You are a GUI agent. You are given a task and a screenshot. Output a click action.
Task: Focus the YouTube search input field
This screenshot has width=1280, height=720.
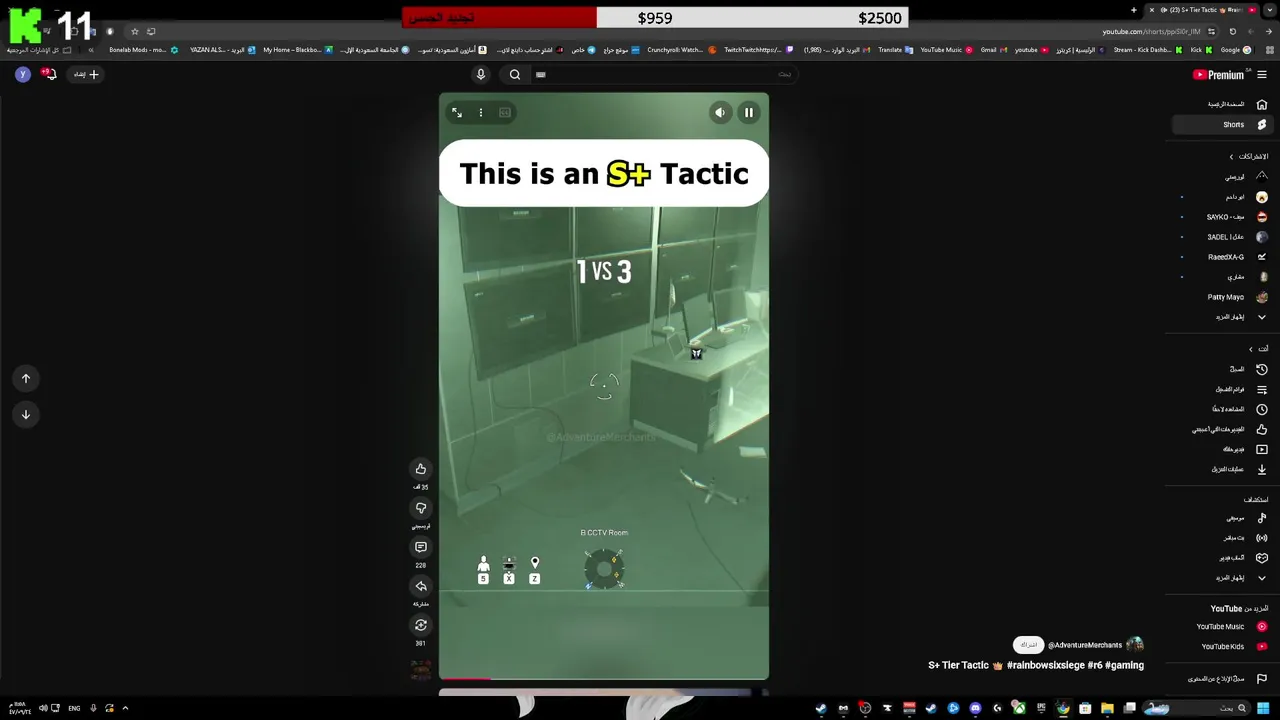(x=665, y=74)
